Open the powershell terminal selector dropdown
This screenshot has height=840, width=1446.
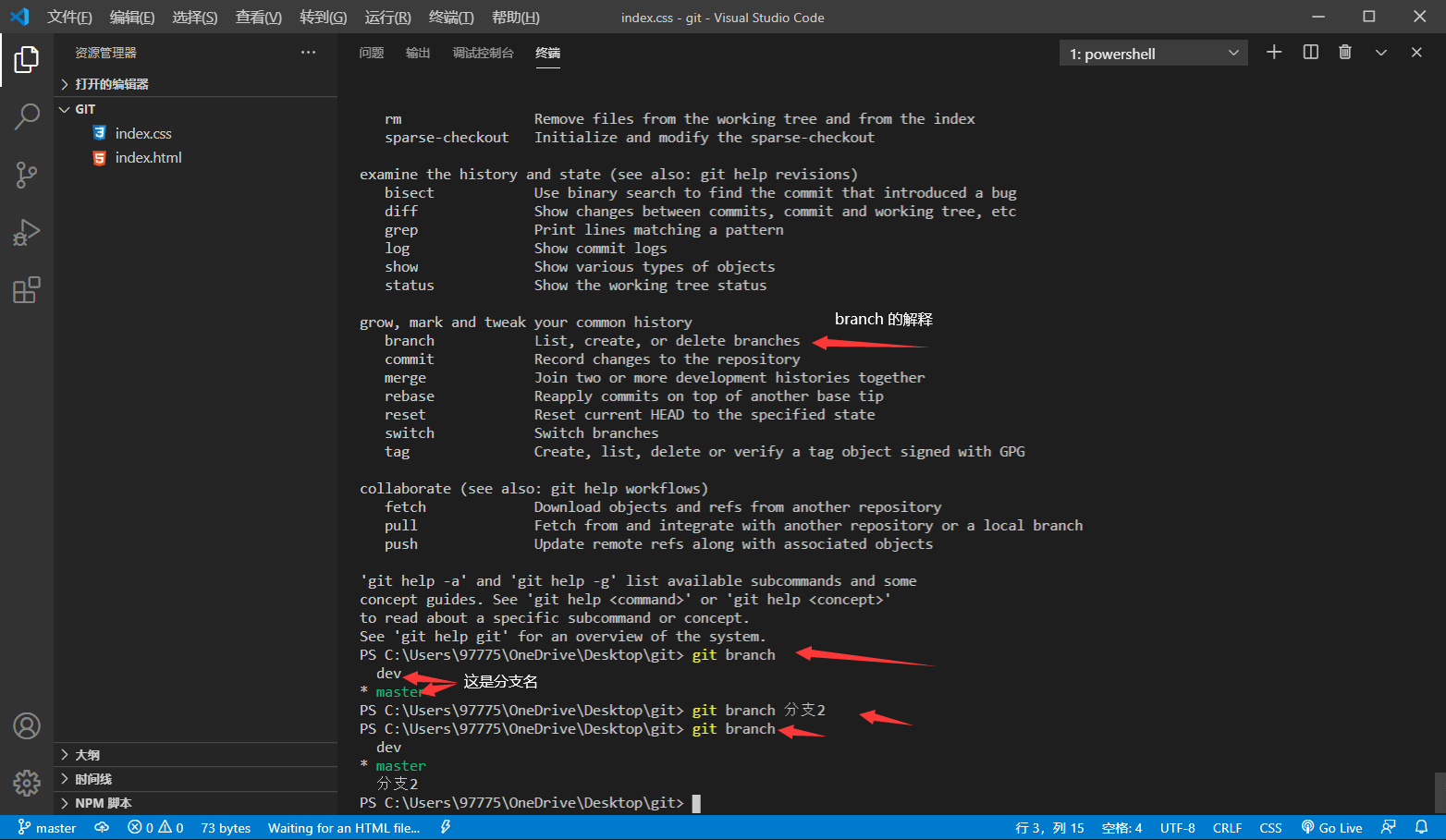coord(1154,54)
